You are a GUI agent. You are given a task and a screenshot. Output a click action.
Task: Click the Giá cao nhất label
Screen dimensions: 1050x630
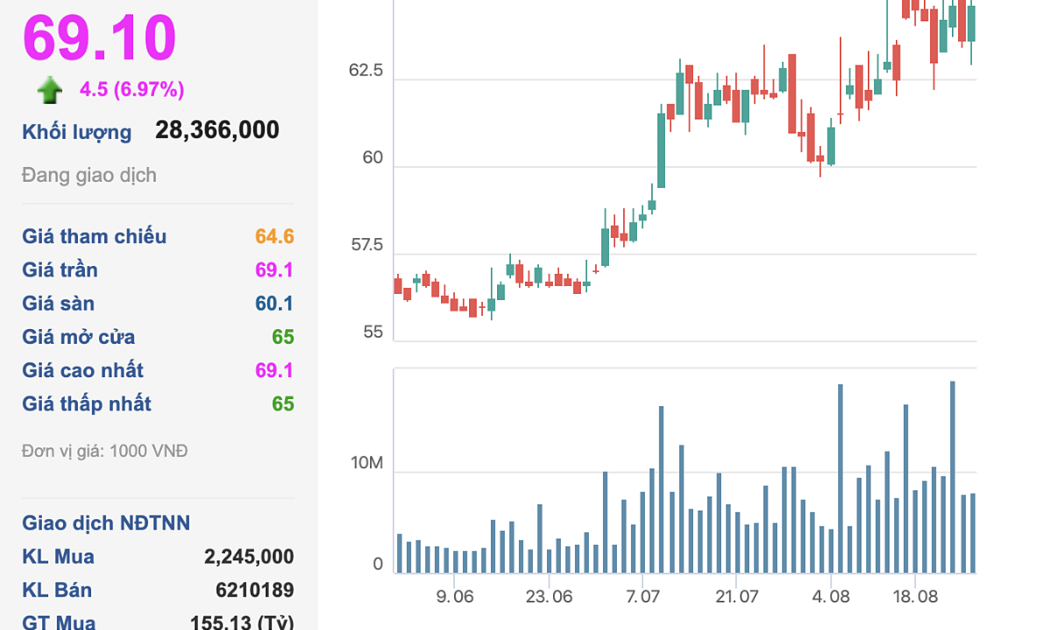point(83,371)
